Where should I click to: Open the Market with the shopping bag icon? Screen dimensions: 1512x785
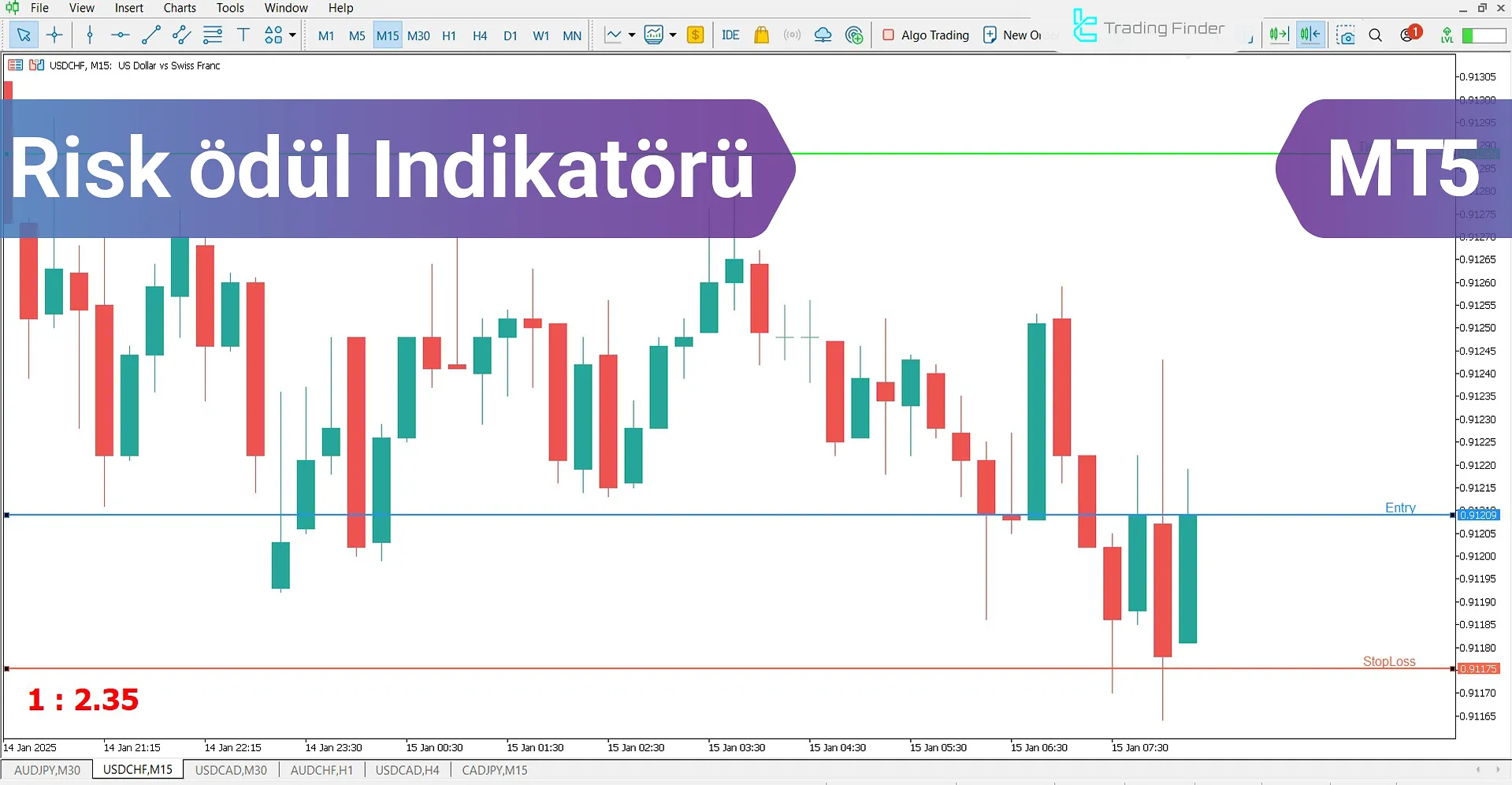pos(760,35)
